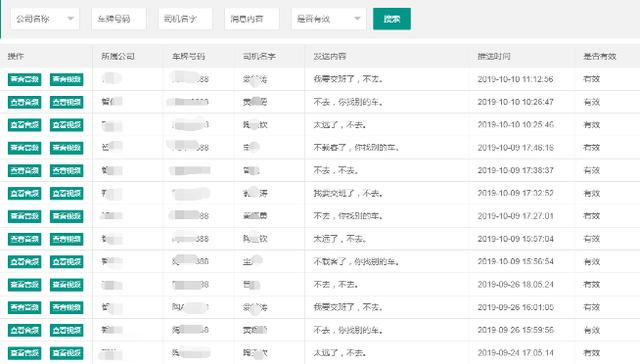
Task: Click 查看视频 for the 18:05:24 row
Action: [67, 284]
